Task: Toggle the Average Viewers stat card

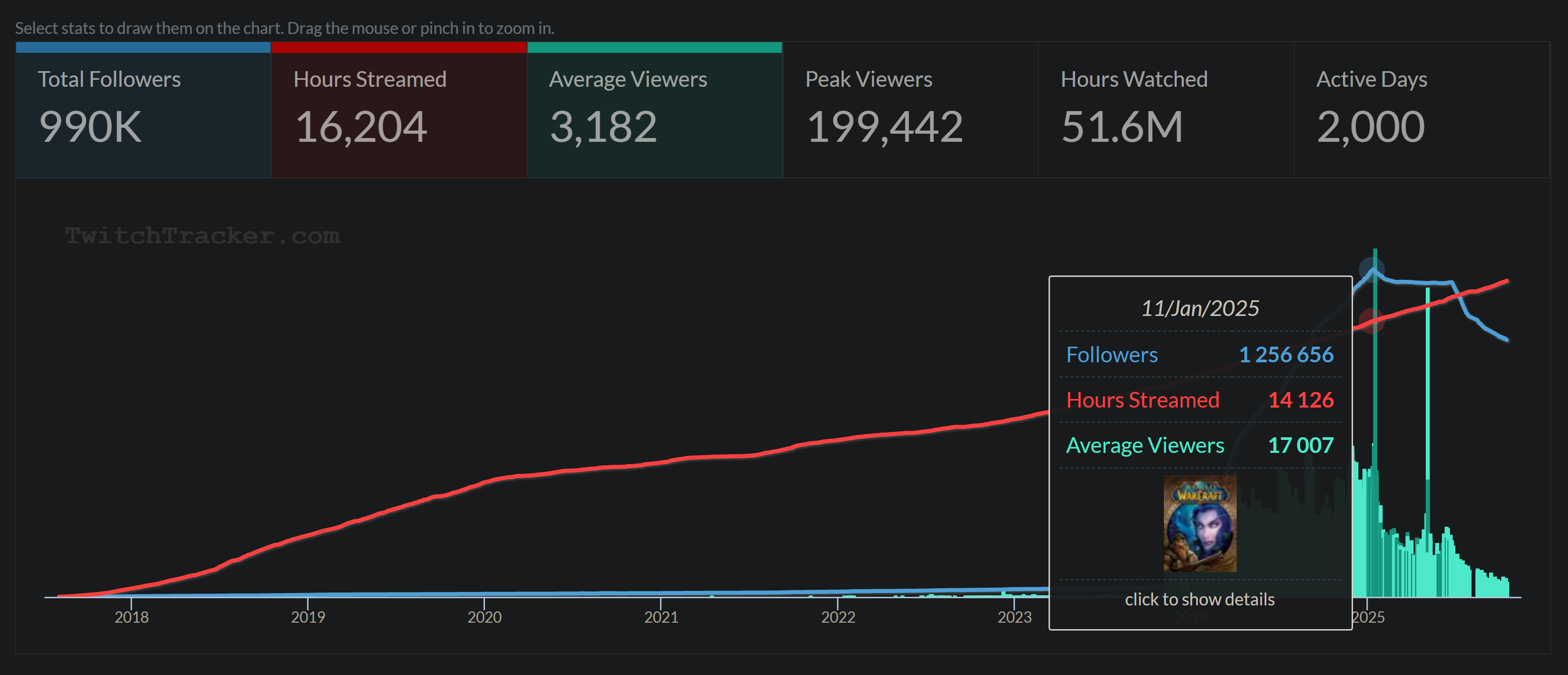Action: coord(654,109)
